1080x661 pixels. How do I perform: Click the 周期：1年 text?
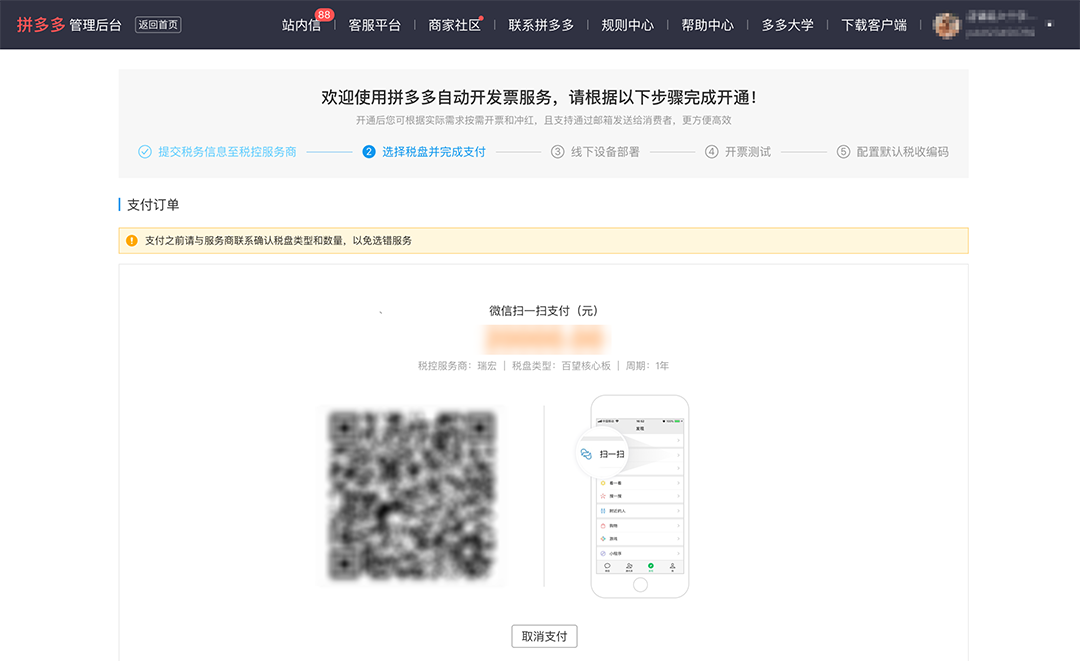click(647, 366)
